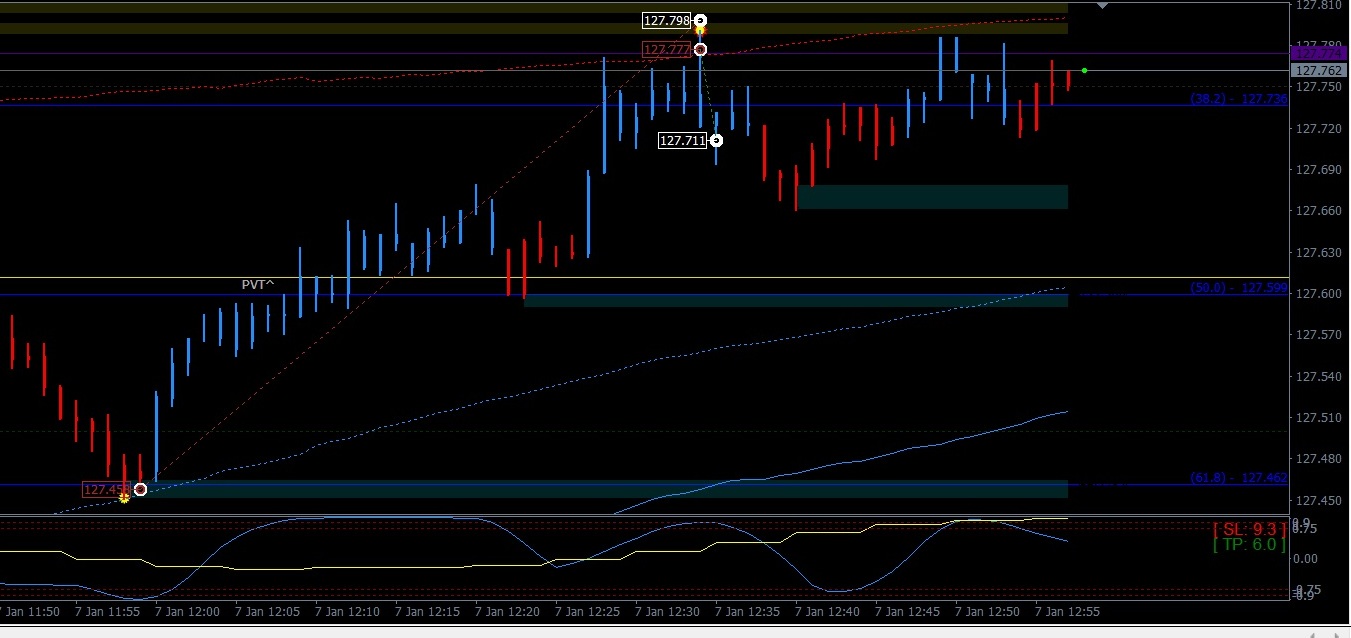This screenshot has height=638, width=1351.
Task: Click the 127.798 price label
Action: coord(667,21)
